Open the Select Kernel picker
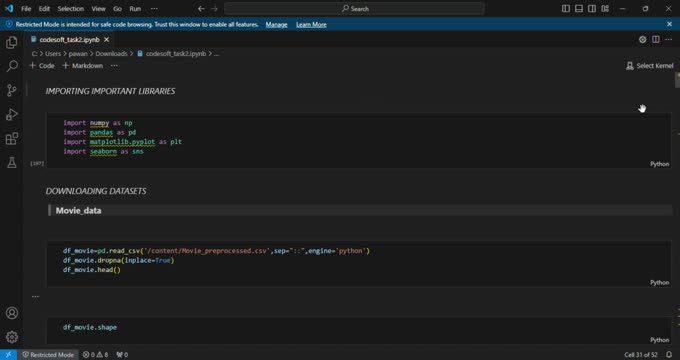The height and width of the screenshot is (360, 680). point(650,66)
